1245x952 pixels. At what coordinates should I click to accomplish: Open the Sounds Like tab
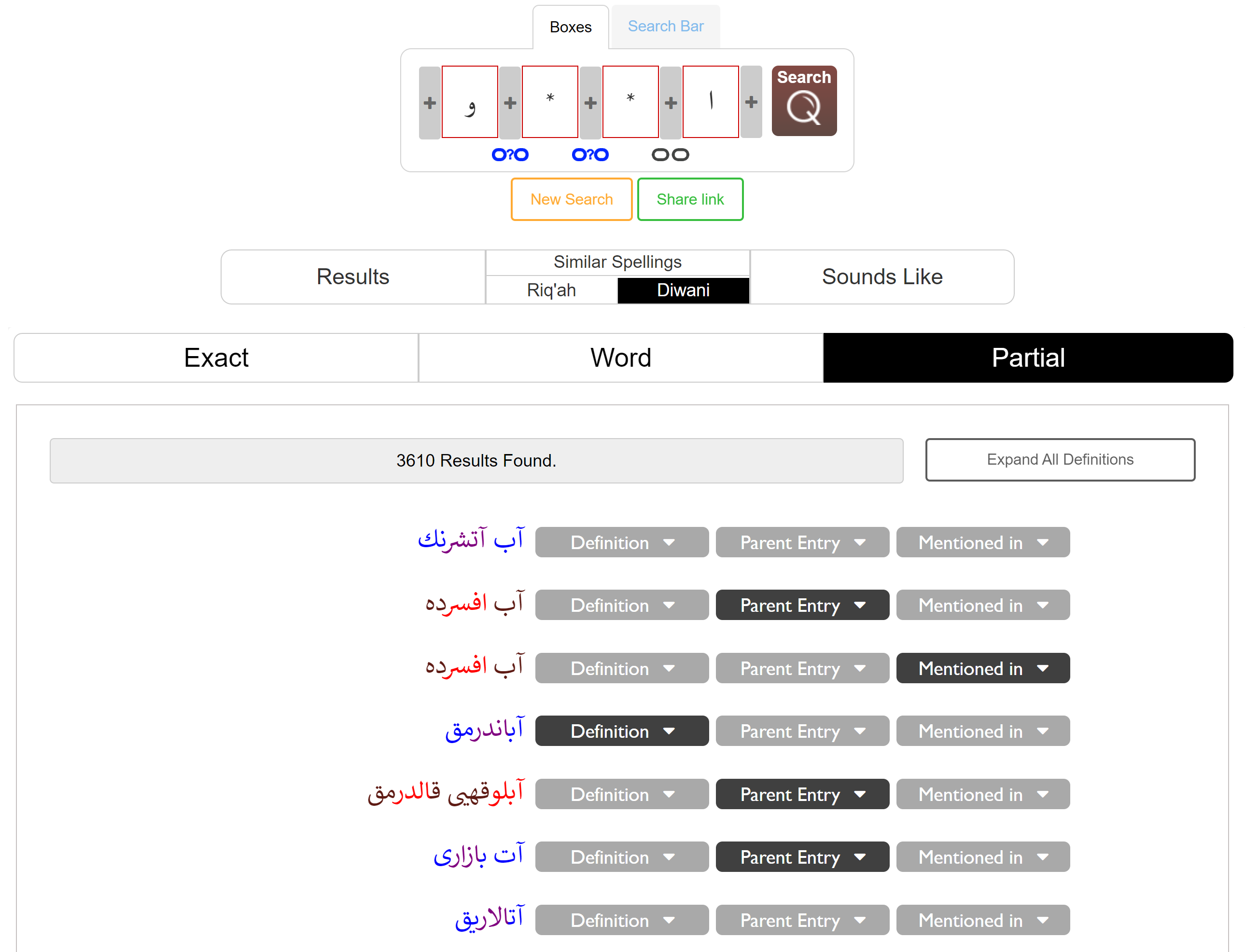(x=881, y=276)
